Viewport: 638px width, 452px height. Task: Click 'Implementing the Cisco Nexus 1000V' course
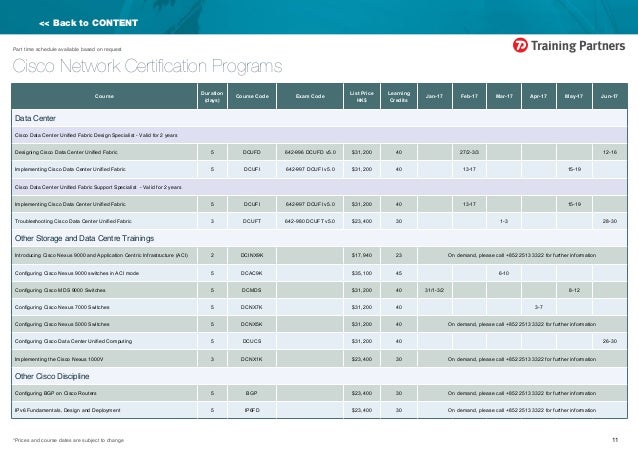point(59,359)
